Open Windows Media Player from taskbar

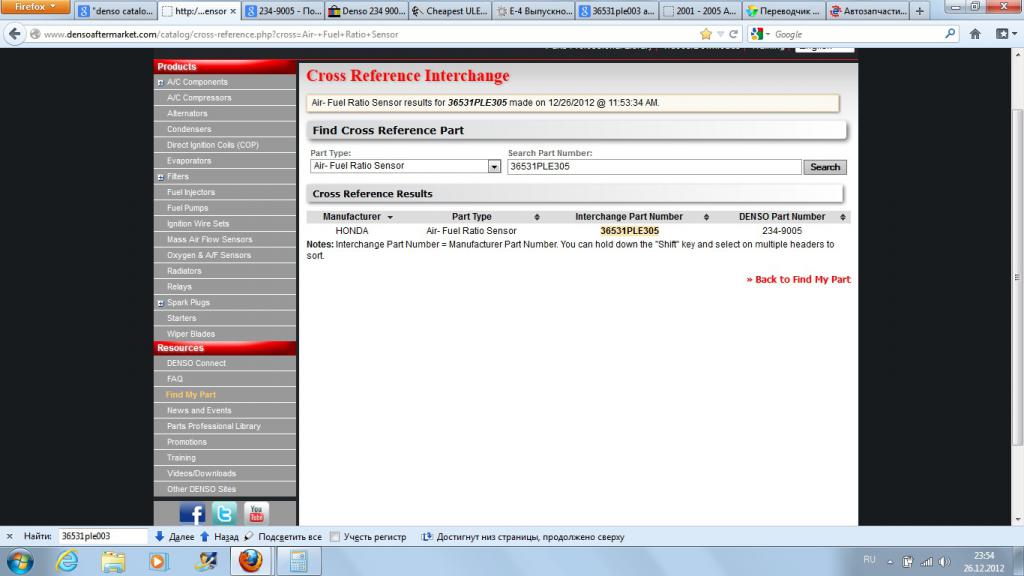click(158, 561)
